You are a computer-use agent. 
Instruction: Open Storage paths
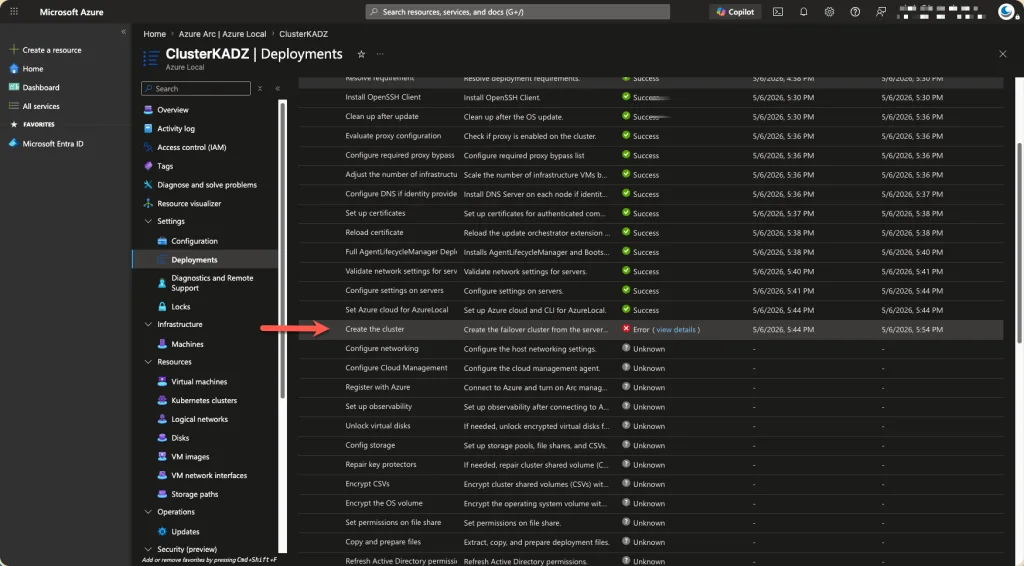click(195, 495)
